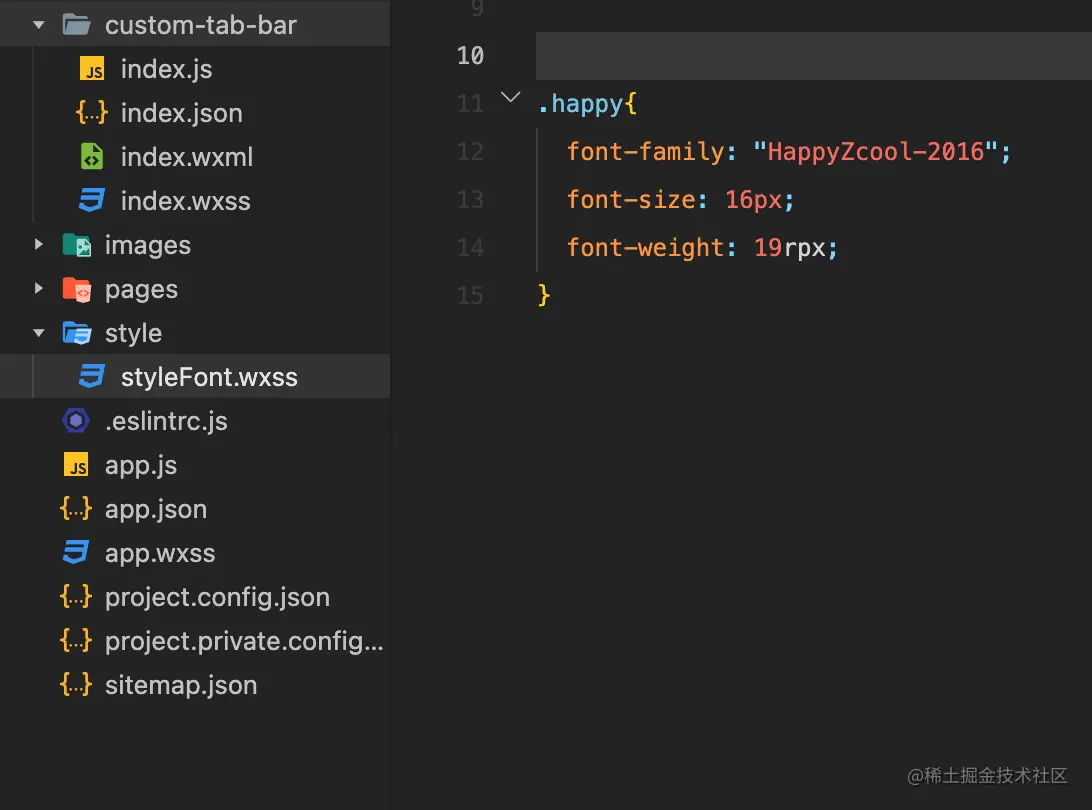Click the green WXML icon beside index.wxml
Screen dimensions: 1092x810
(92, 157)
